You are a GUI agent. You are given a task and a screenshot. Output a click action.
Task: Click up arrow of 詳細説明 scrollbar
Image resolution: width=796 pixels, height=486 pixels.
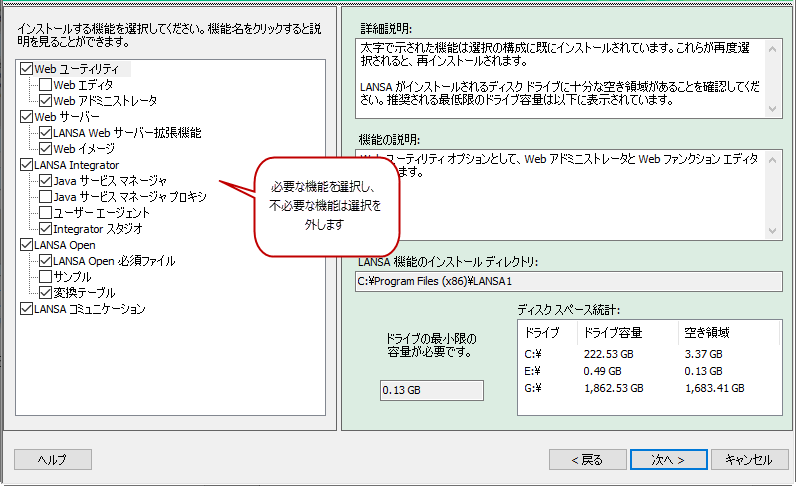point(773,49)
